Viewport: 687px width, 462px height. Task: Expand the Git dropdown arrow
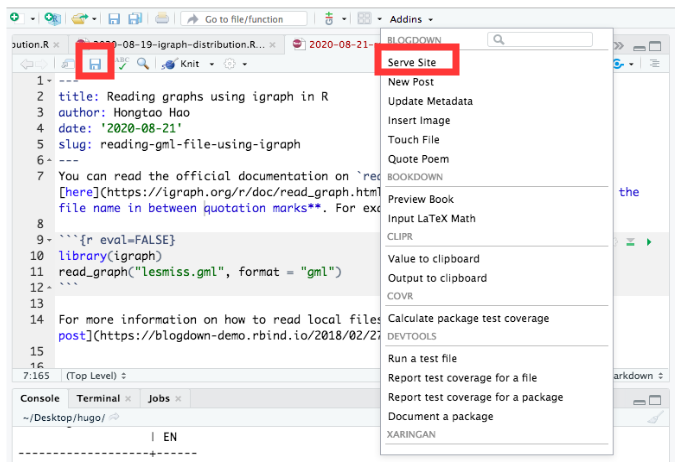pos(344,19)
